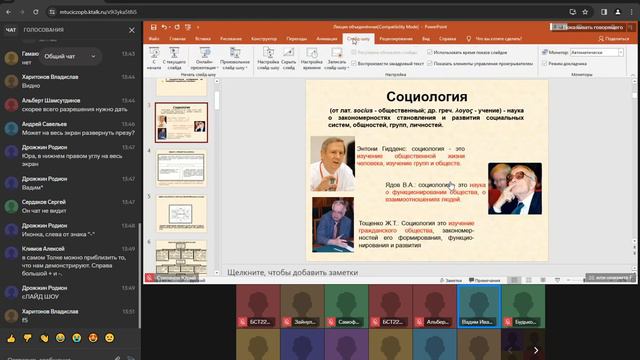Switch to Slide Sorter view icon in status bar
This screenshot has height=360, width=640.
pyautogui.click(x=529, y=280)
